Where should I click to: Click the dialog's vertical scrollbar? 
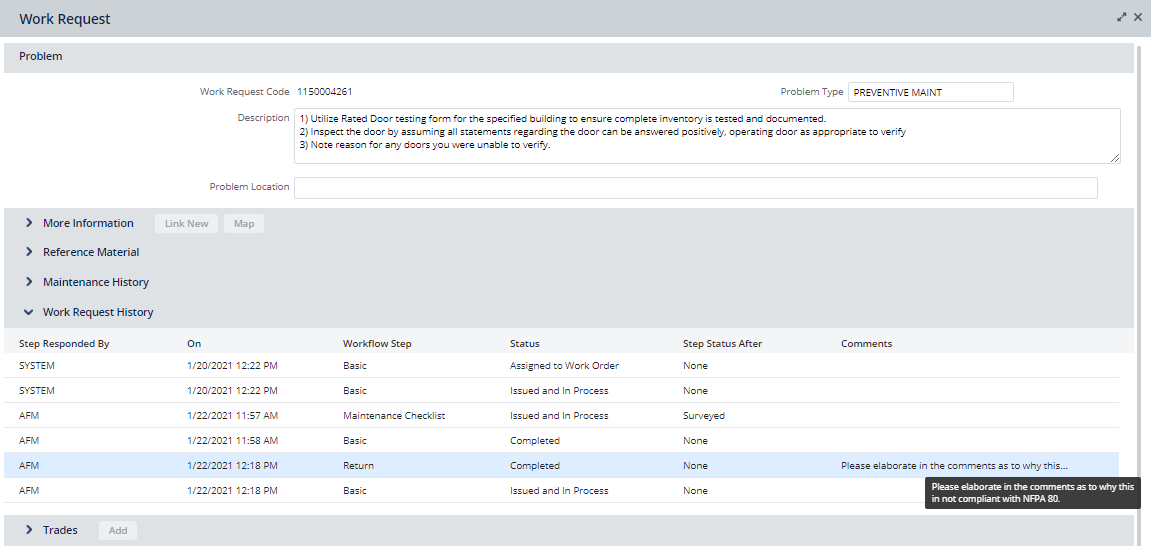[x=1139, y=294]
